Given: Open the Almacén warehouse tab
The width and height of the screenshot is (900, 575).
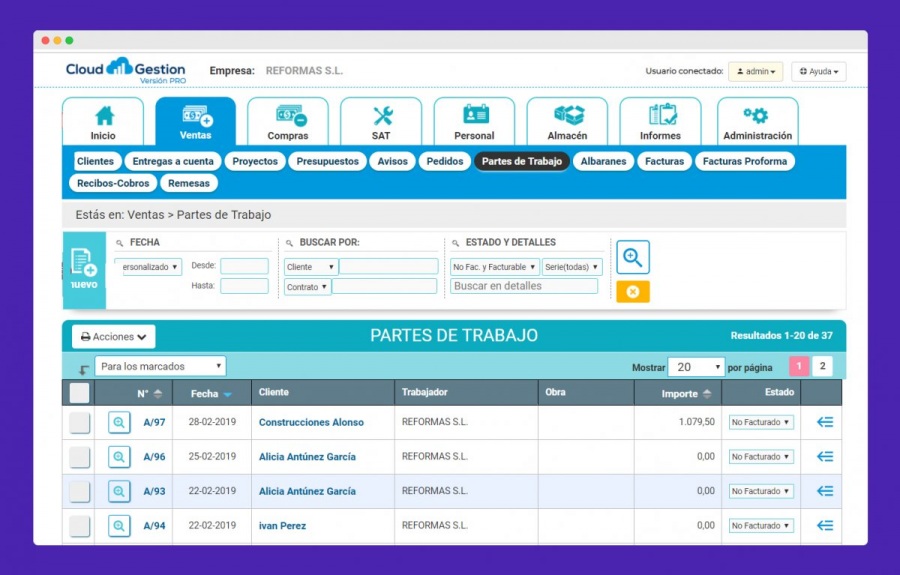Looking at the screenshot, I should tap(567, 122).
